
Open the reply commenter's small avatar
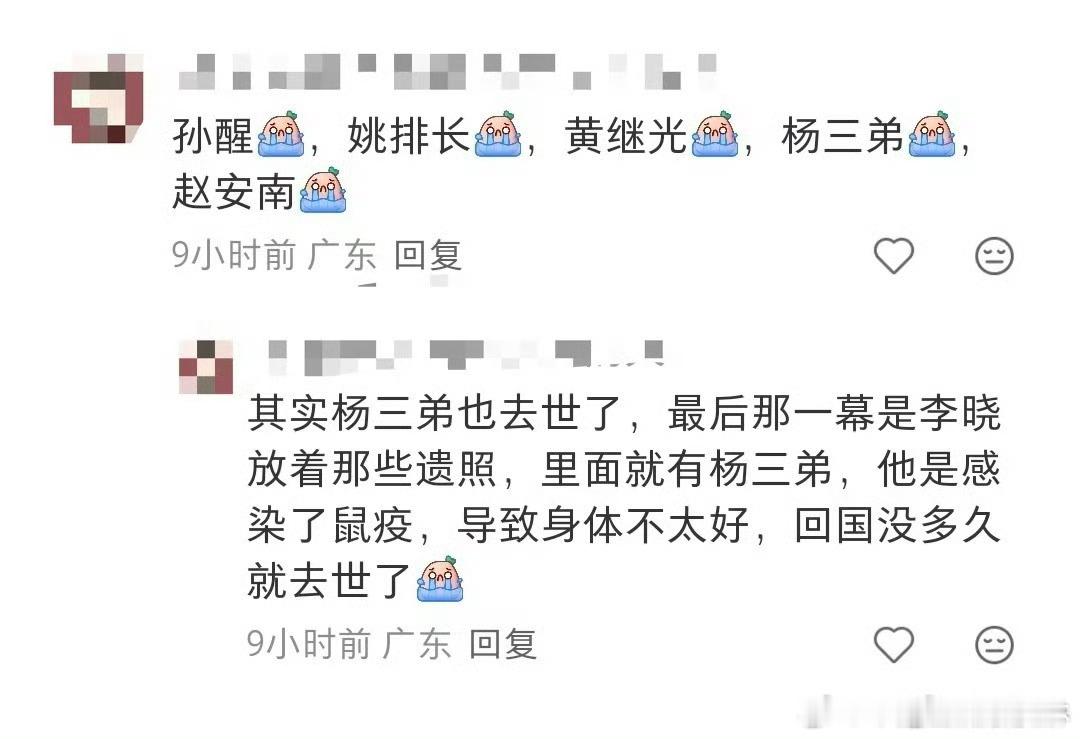(x=206, y=367)
